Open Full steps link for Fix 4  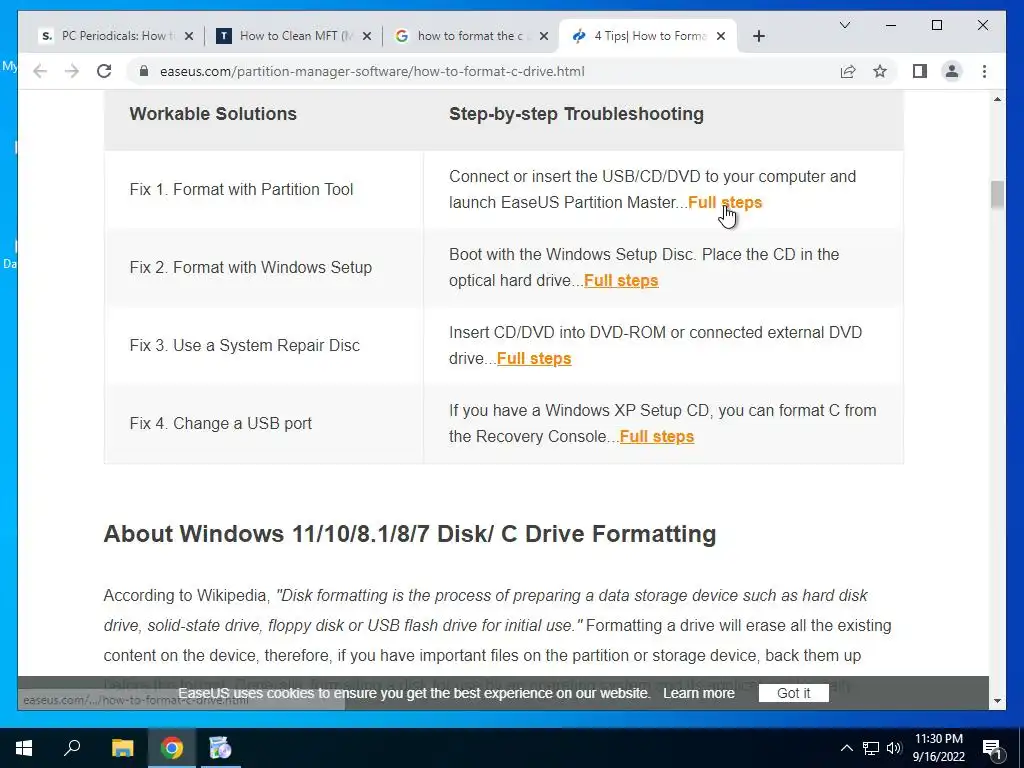[657, 436]
